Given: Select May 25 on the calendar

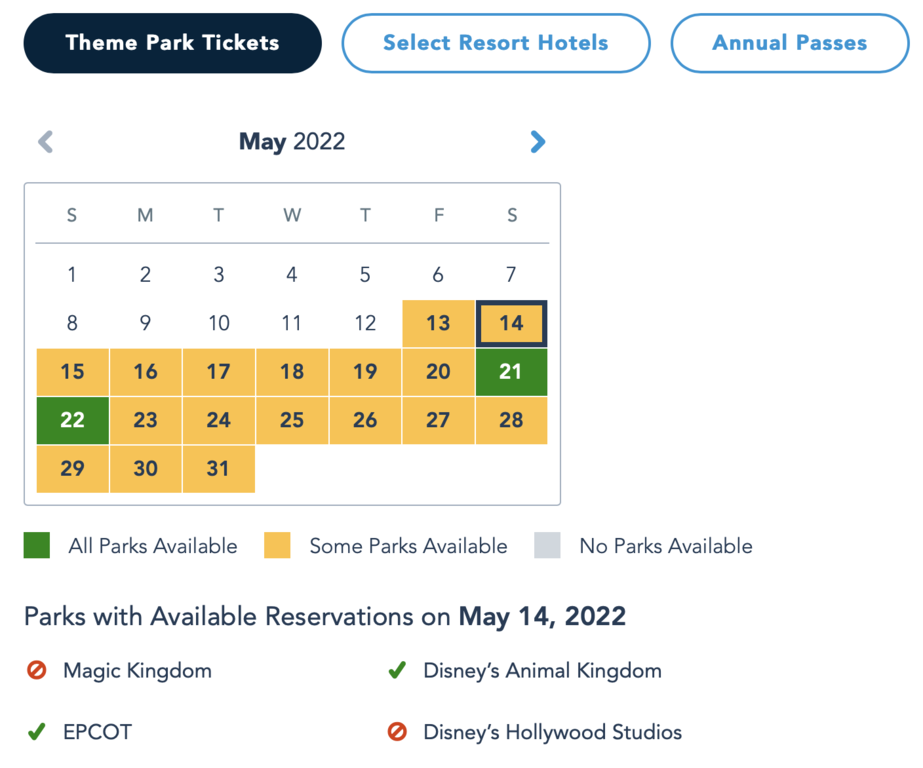Looking at the screenshot, I should (292, 420).
